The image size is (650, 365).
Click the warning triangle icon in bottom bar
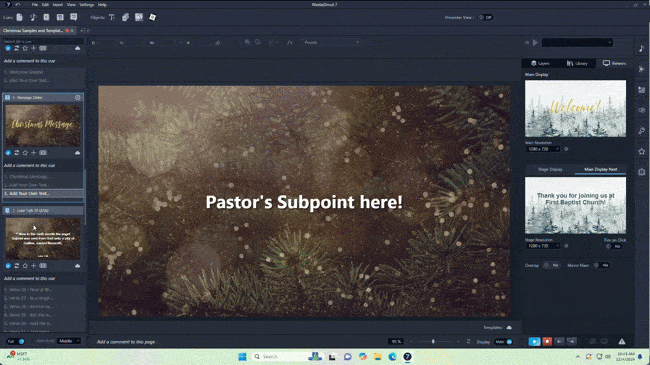tap(622, 341)
